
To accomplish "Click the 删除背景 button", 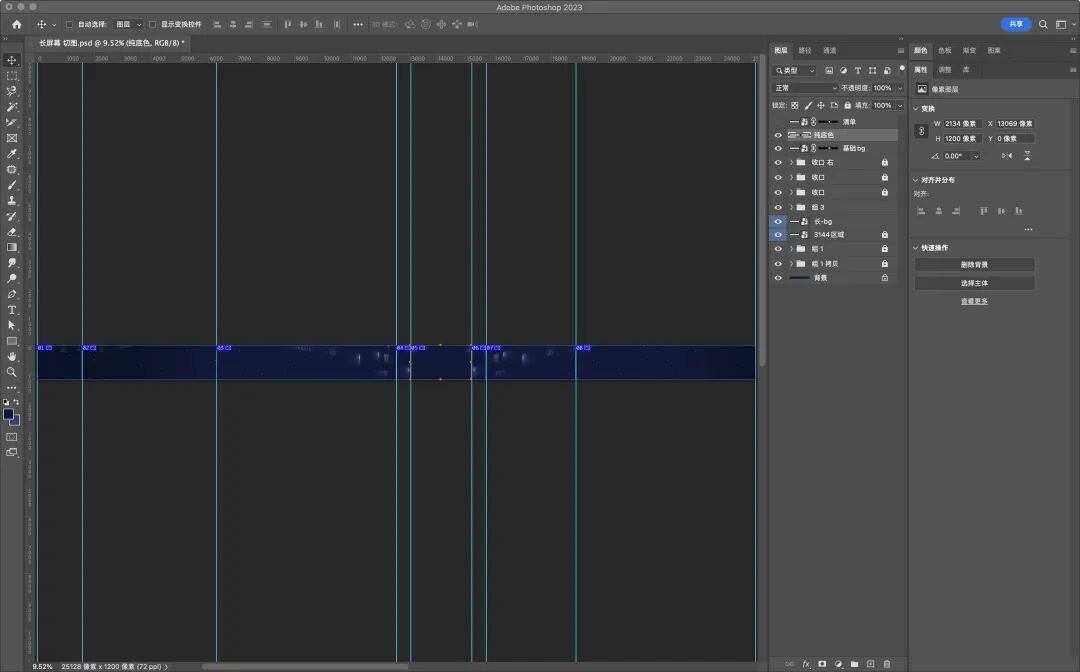I will [x=975, y=264].
